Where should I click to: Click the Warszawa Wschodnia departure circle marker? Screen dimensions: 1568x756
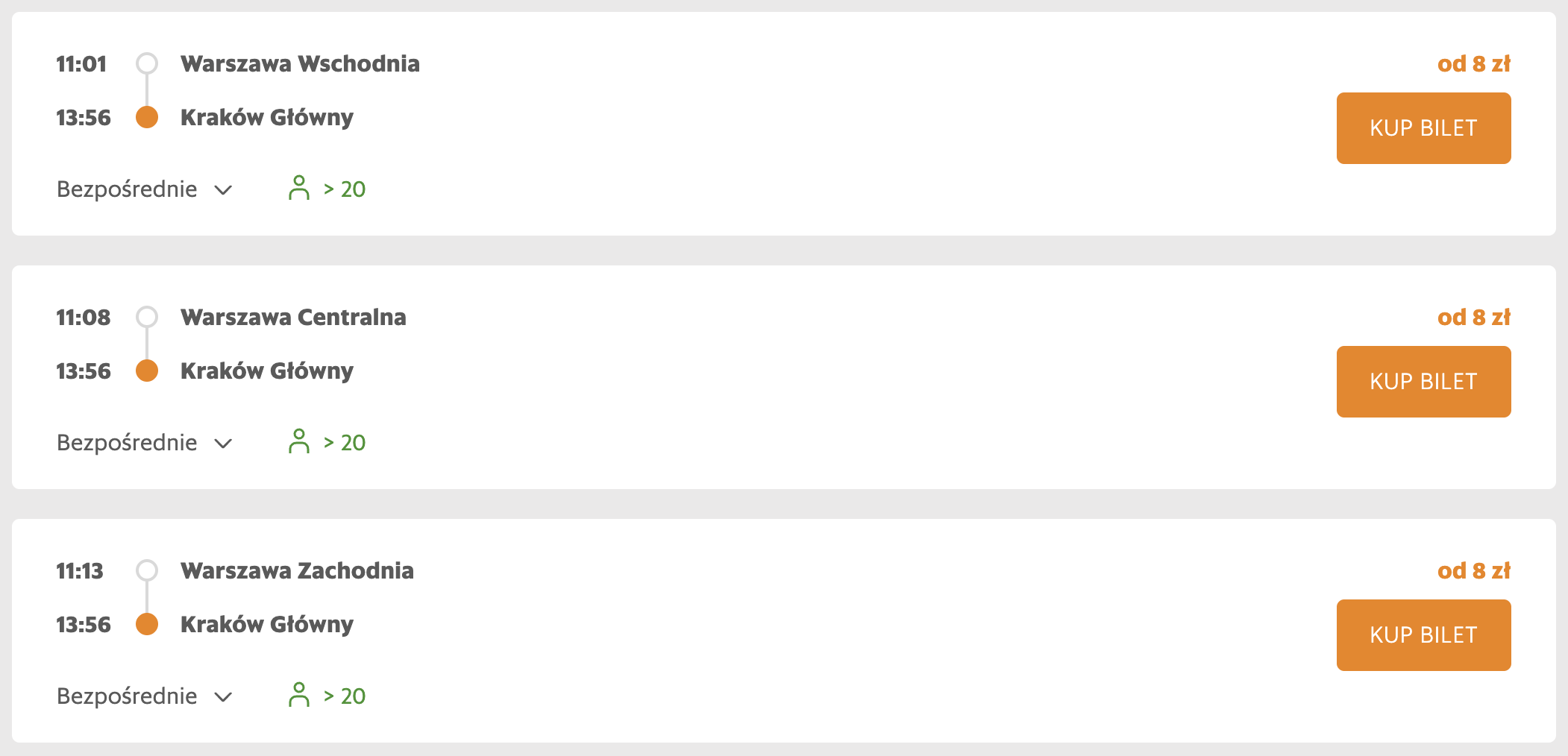tap(147, 63)
